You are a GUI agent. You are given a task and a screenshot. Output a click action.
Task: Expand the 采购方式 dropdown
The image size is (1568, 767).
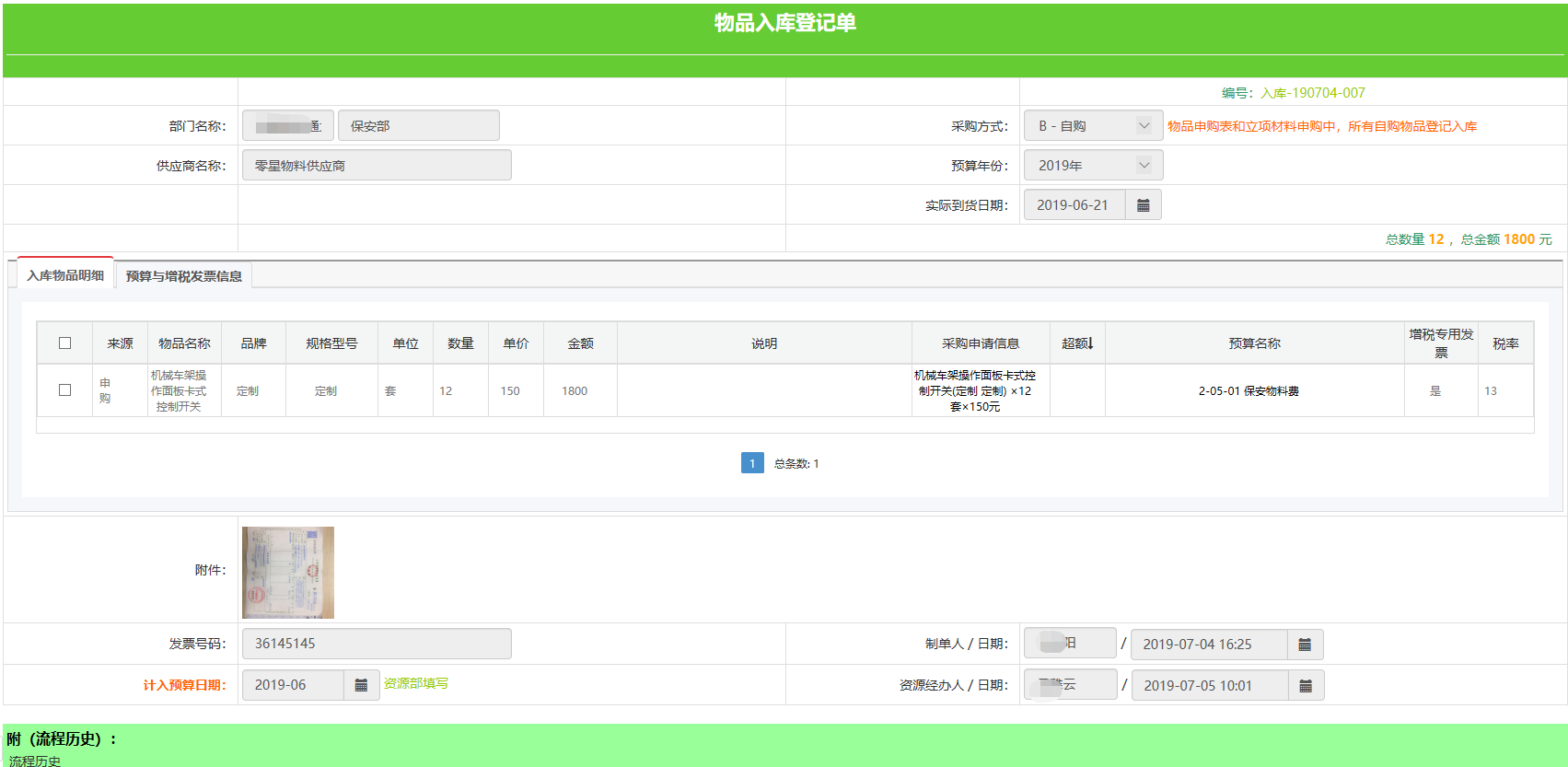(1093, 126)
